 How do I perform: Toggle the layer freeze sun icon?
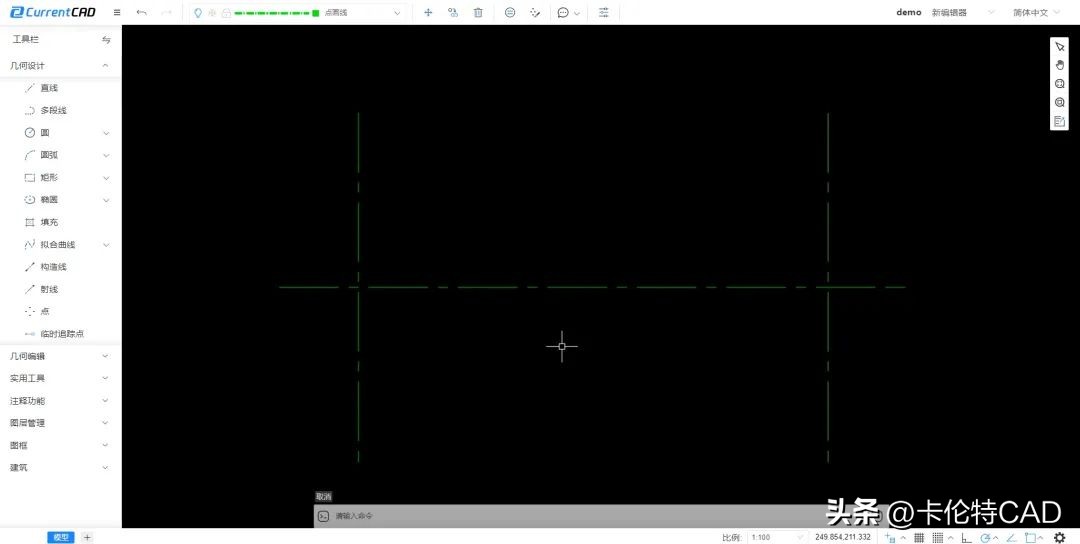coord(212,12)
